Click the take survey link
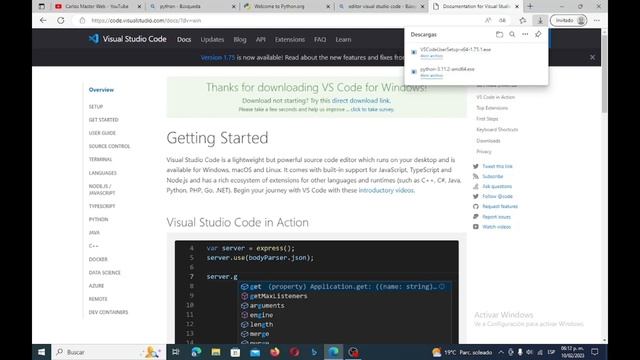This screenshot has height=360, width=640. click(x=372, y=109)
